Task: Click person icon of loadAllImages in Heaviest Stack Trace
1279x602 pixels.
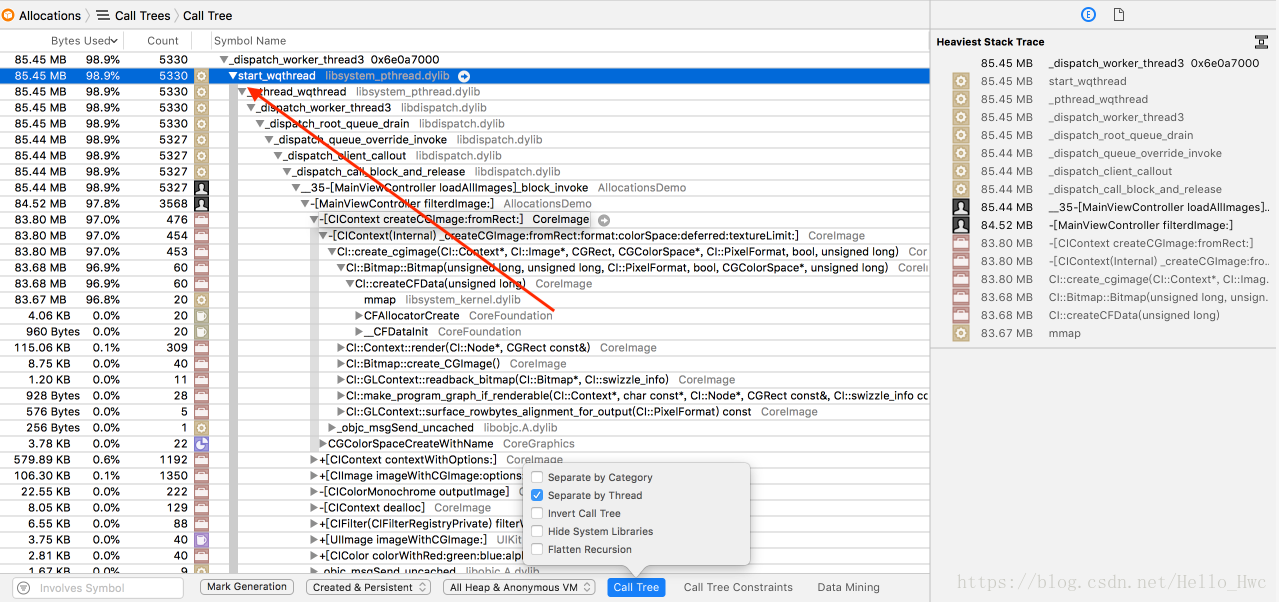Action: (x=961, y=207)
